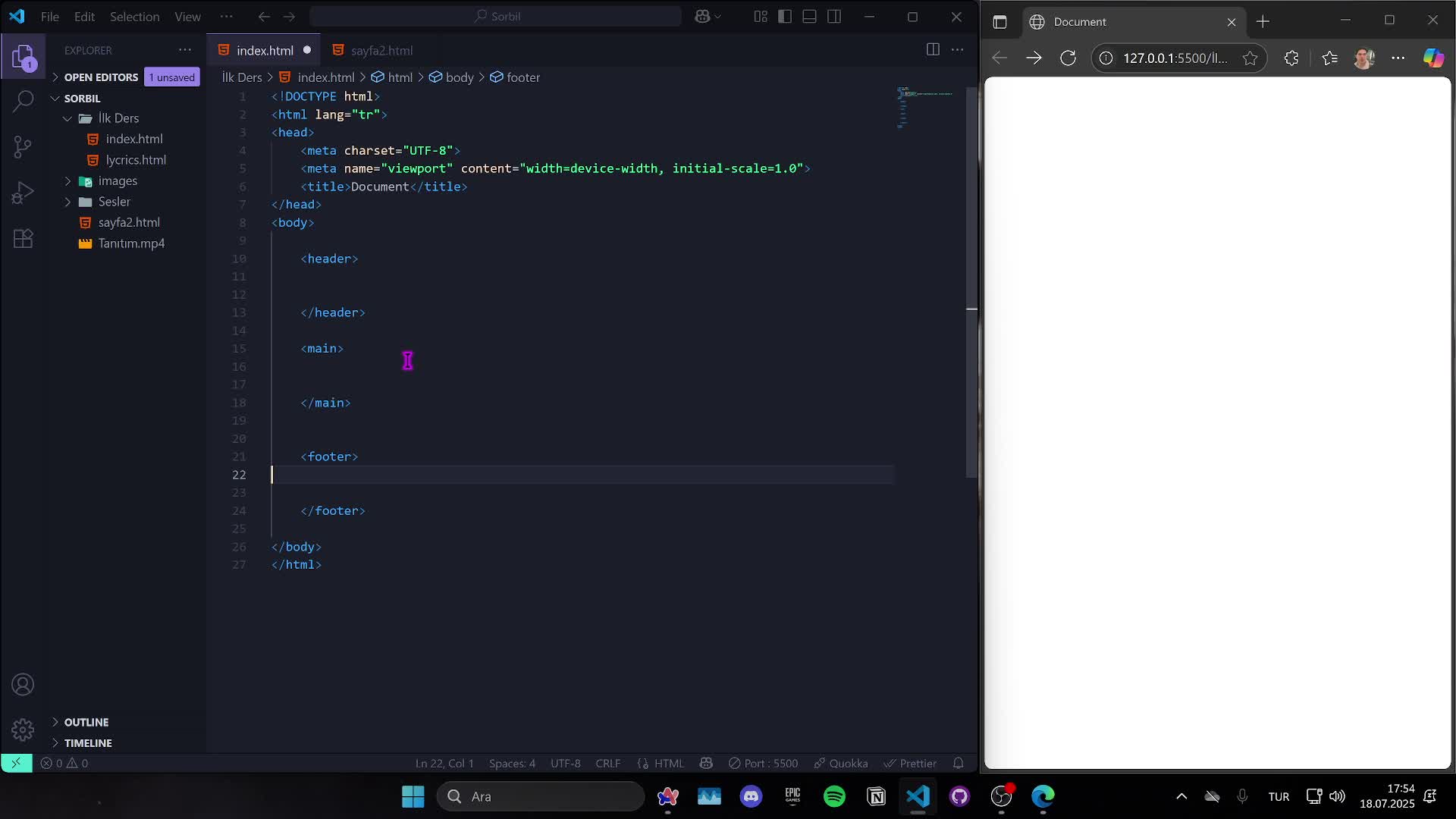
Task: Open lycrics.html in the explorer
Action: coord(136,160)
